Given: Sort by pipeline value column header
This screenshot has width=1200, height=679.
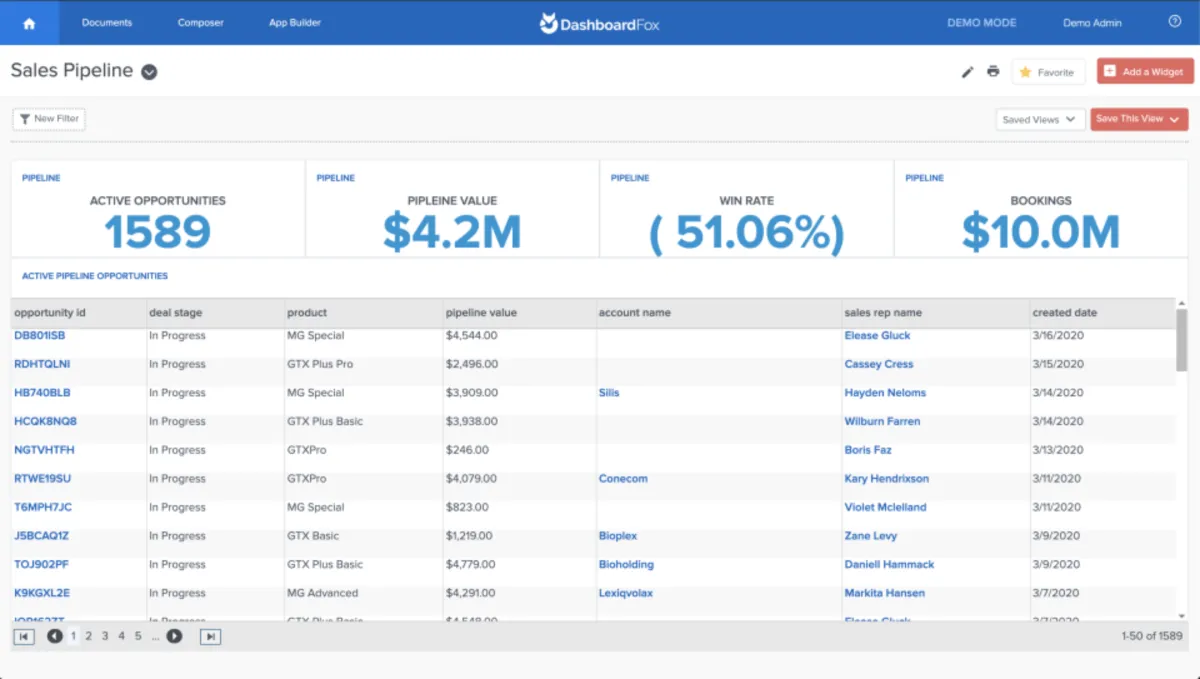Looking at the screenshot, I should (481, 313).
